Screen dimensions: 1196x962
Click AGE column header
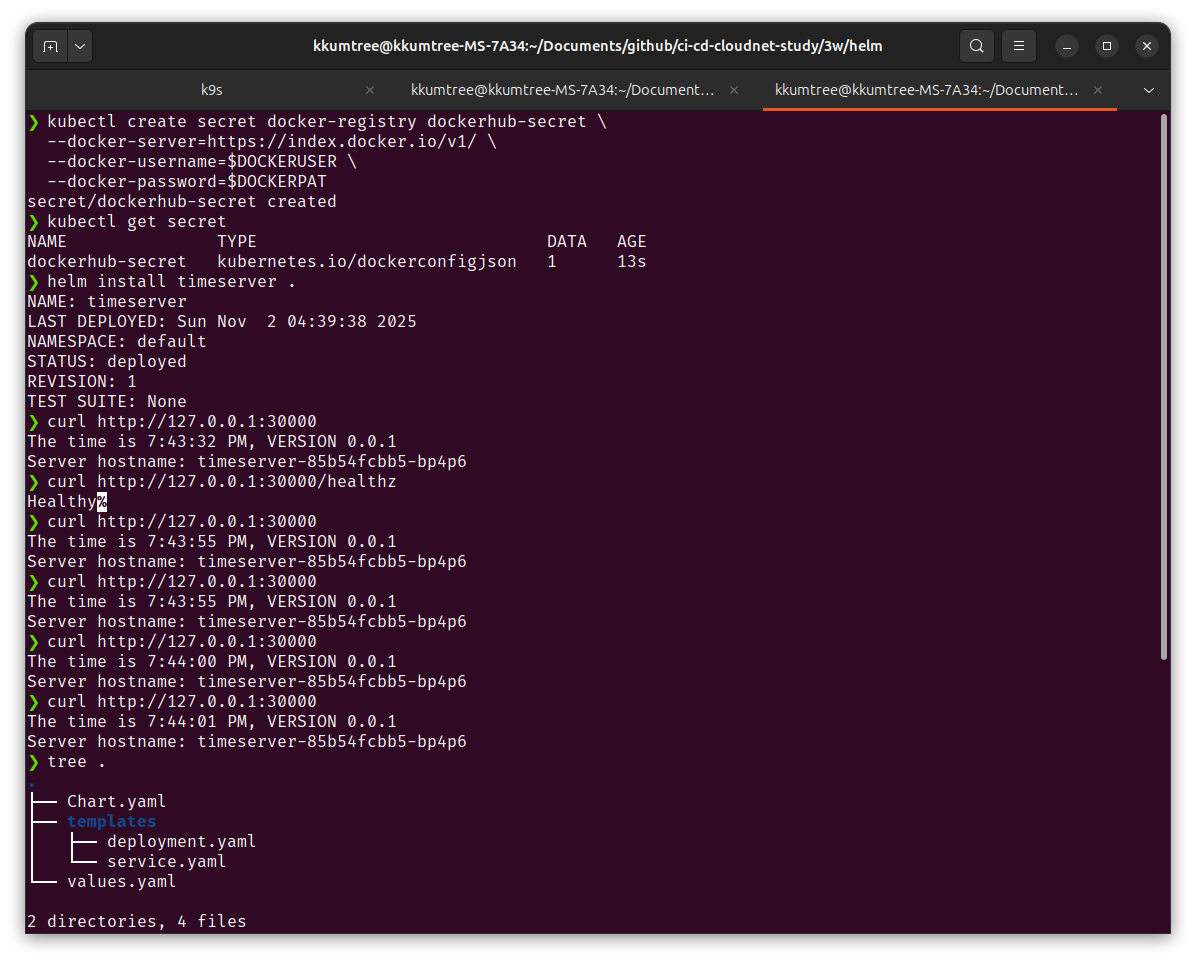[632, 242]
